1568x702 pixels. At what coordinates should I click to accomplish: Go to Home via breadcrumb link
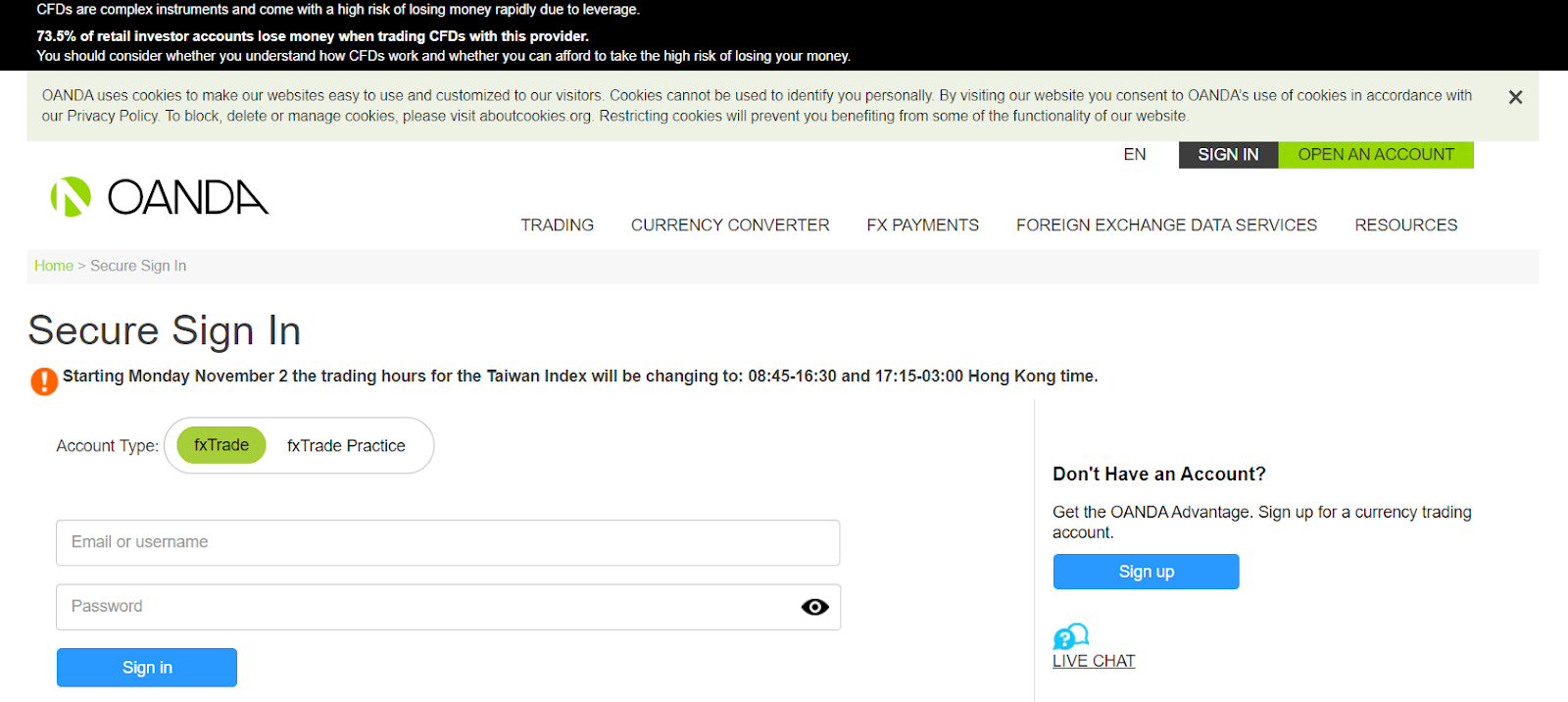pos(54,266)
